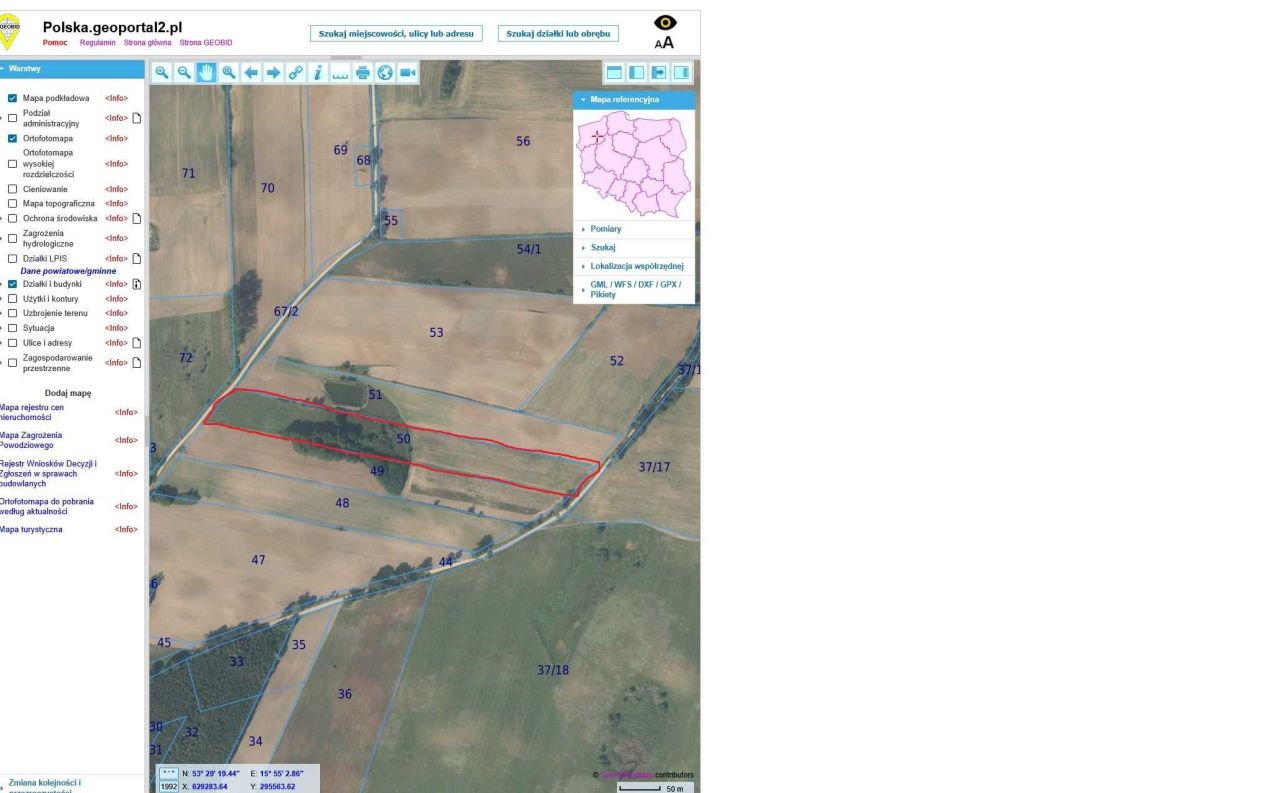Change font size with AA icon
1280x793 pixels.
click(x=664, y=43)
